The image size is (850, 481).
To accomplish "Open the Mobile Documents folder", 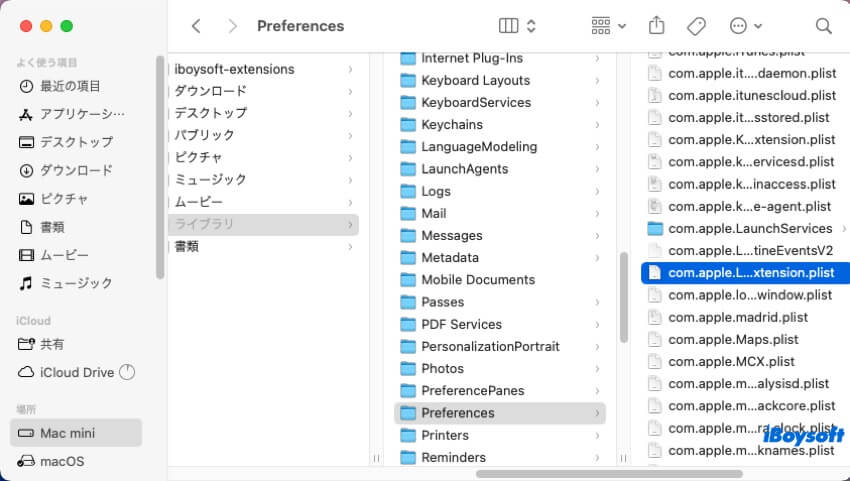I will [x=500, y=280].
